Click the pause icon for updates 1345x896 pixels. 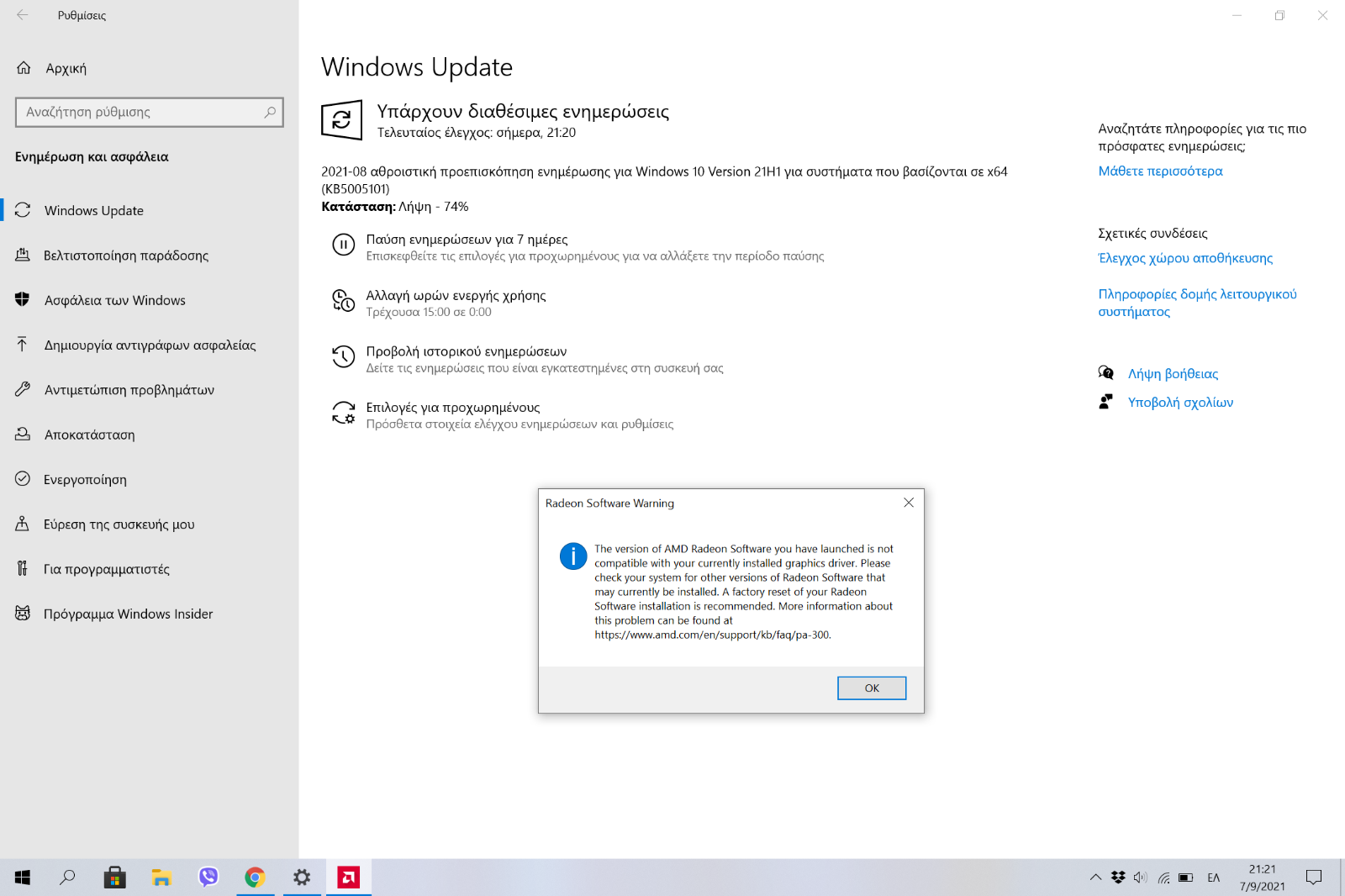click(x=343, y=245)
